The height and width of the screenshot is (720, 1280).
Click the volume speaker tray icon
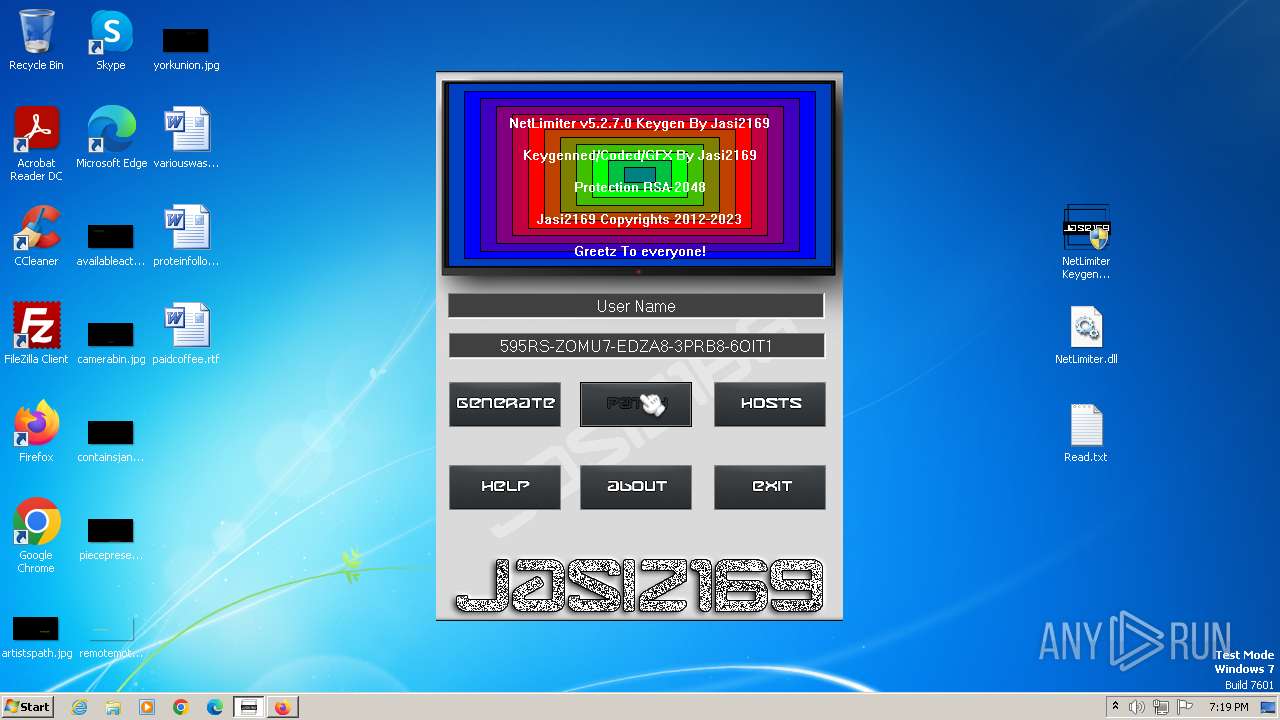click(1137, 707)
